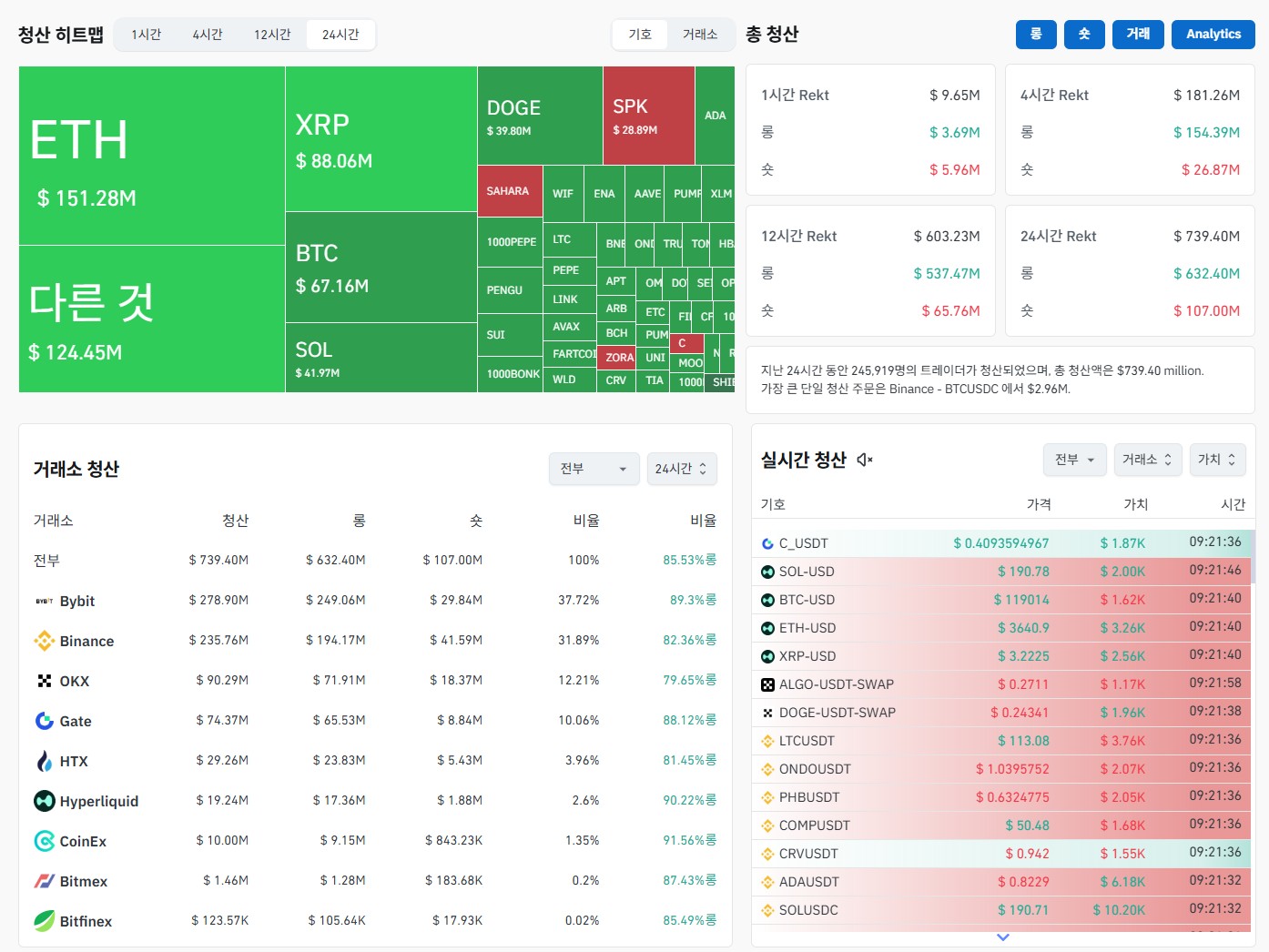
Task: Select the 1시간 heatmap tab
Action: 146,35
